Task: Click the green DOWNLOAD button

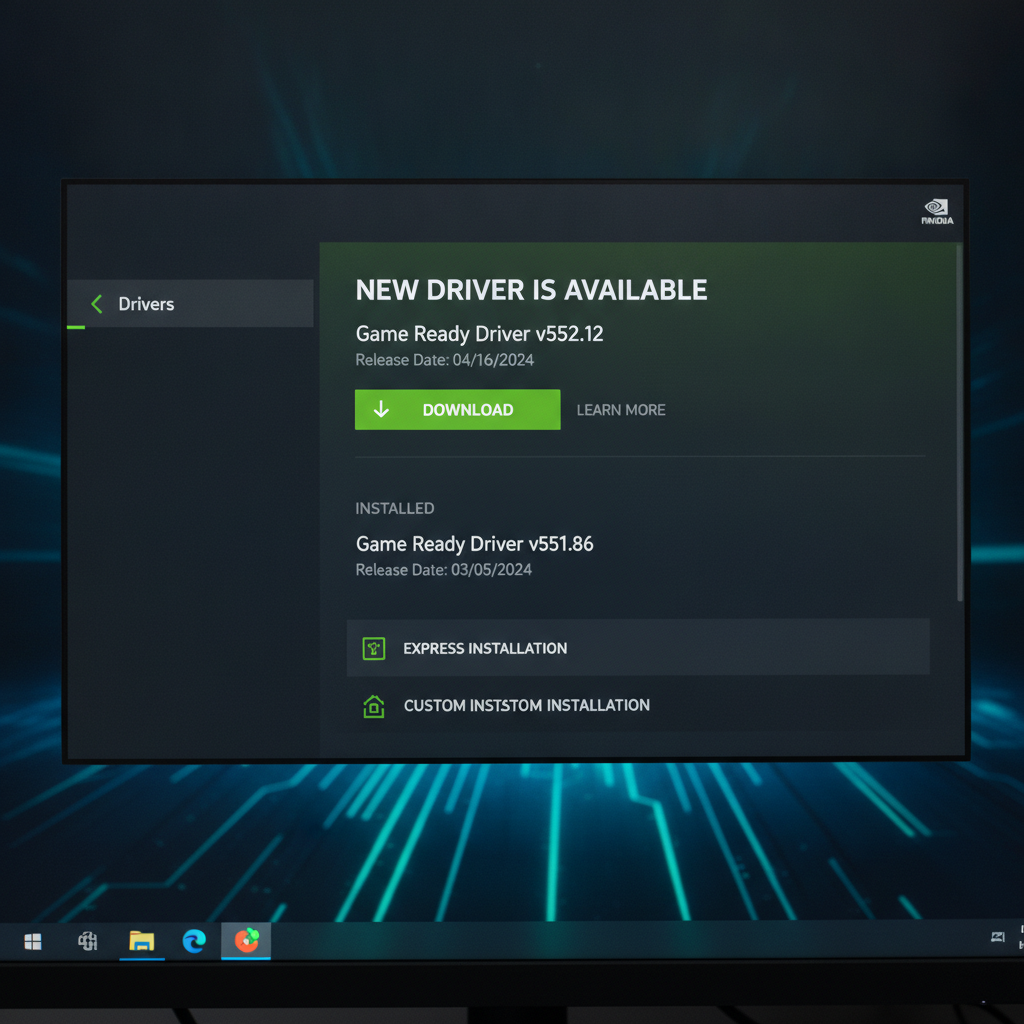Action: [x=457, y=409]
